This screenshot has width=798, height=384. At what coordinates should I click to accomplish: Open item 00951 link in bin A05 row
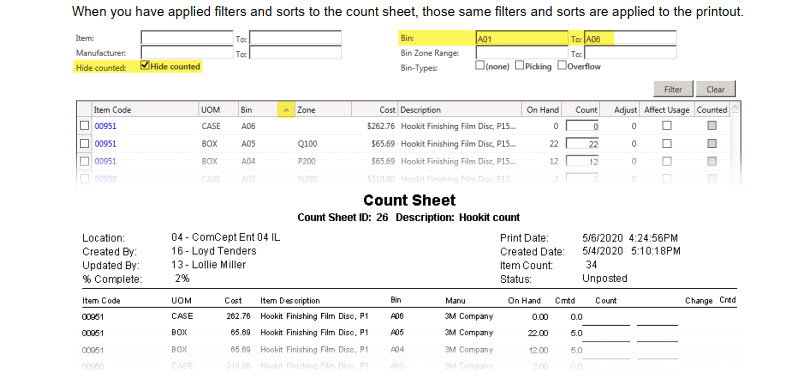tap(105, 144)
